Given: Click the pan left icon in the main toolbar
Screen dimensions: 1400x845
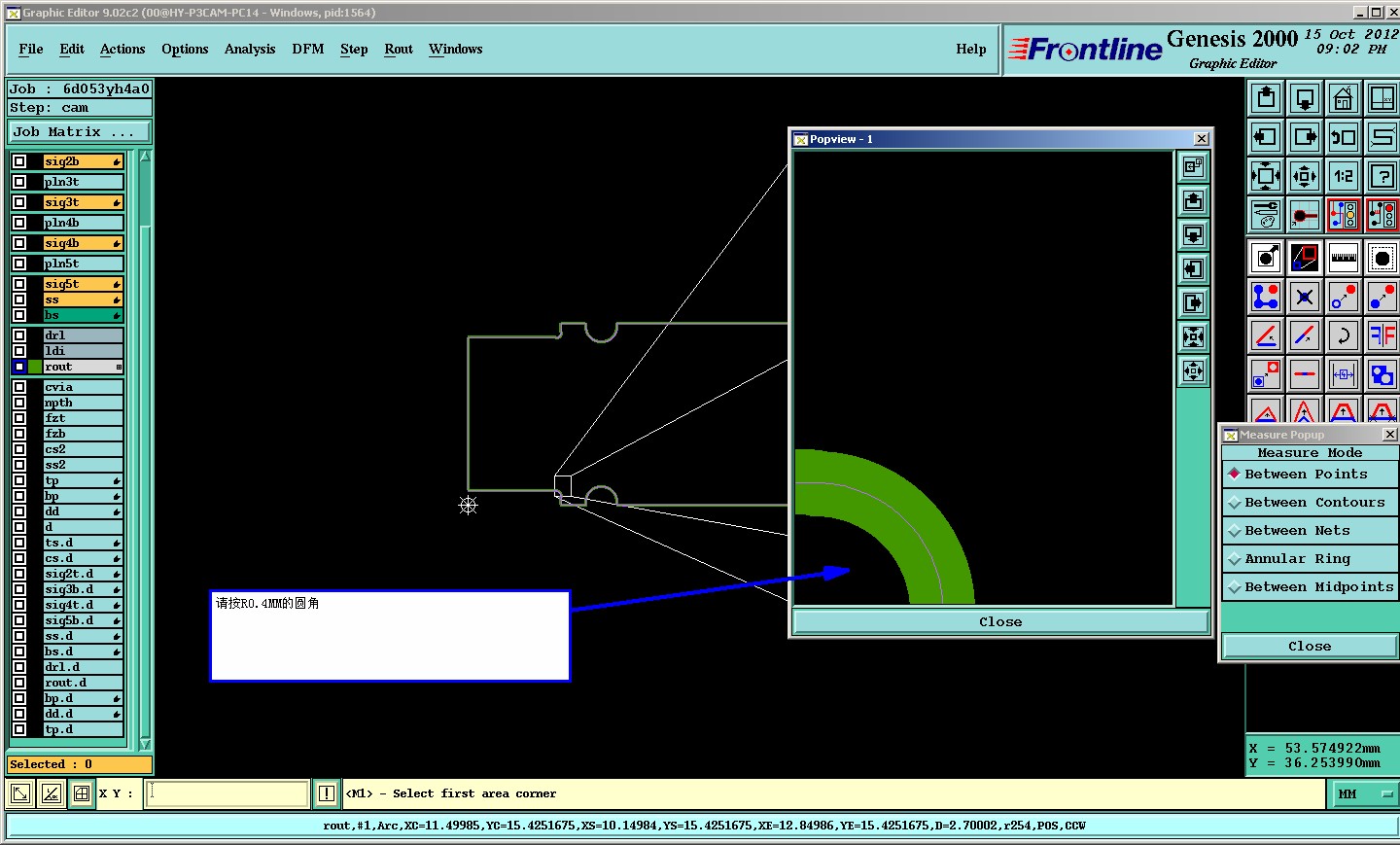Looking at the screenshot, I should point(1266,137).
